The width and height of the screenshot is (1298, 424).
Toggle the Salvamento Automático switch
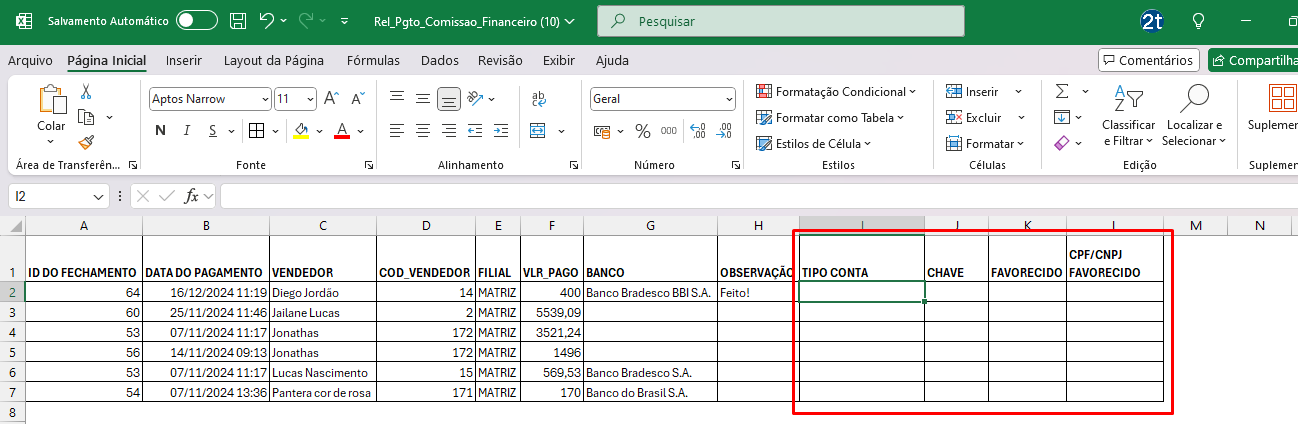pyautogui.click(x=196, y=21)
